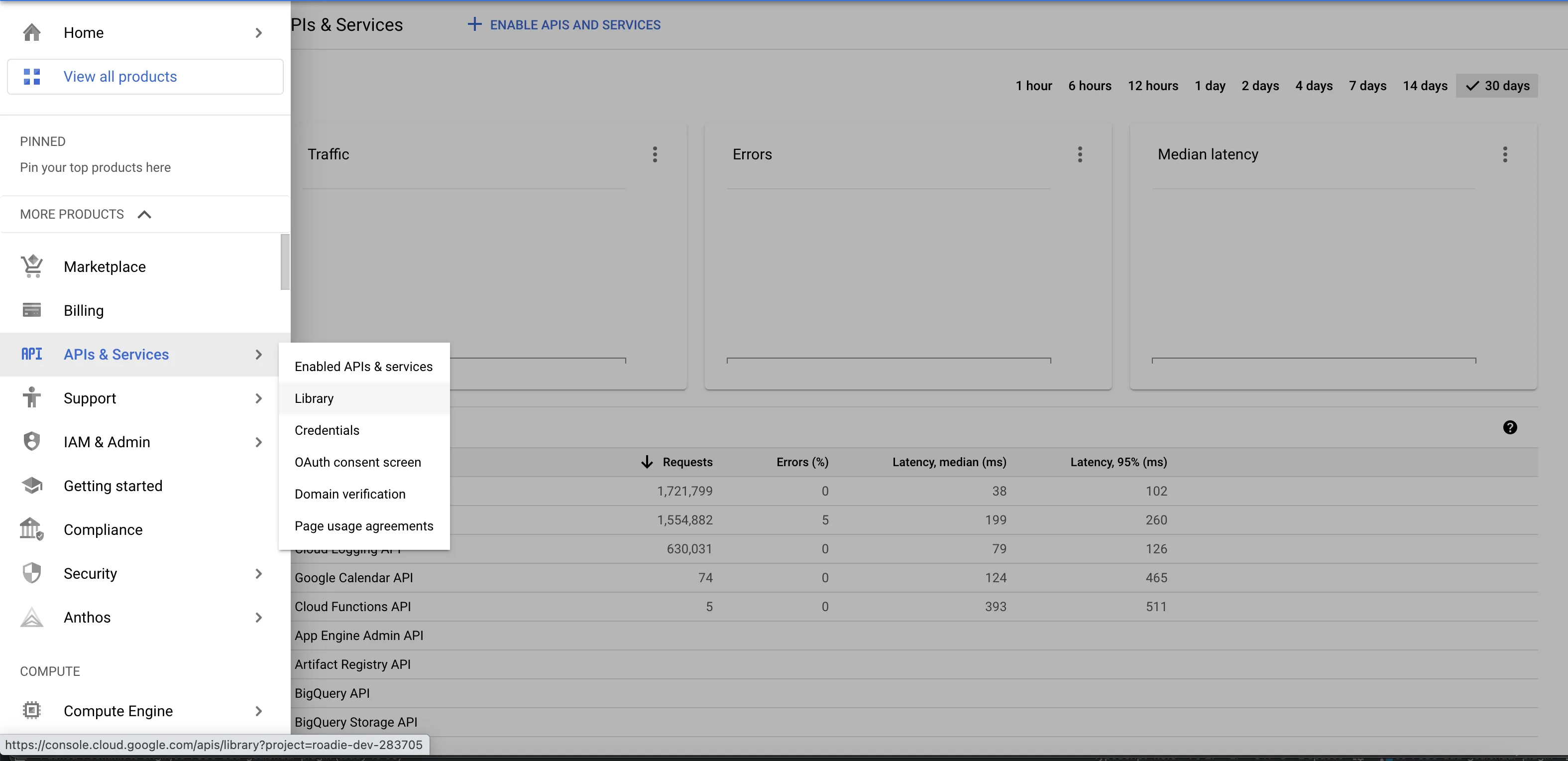Image resolution: width=1568 pixels, height=761 pixels.
Task: Sort table by the Requests column
Action: tap(687, 462)
